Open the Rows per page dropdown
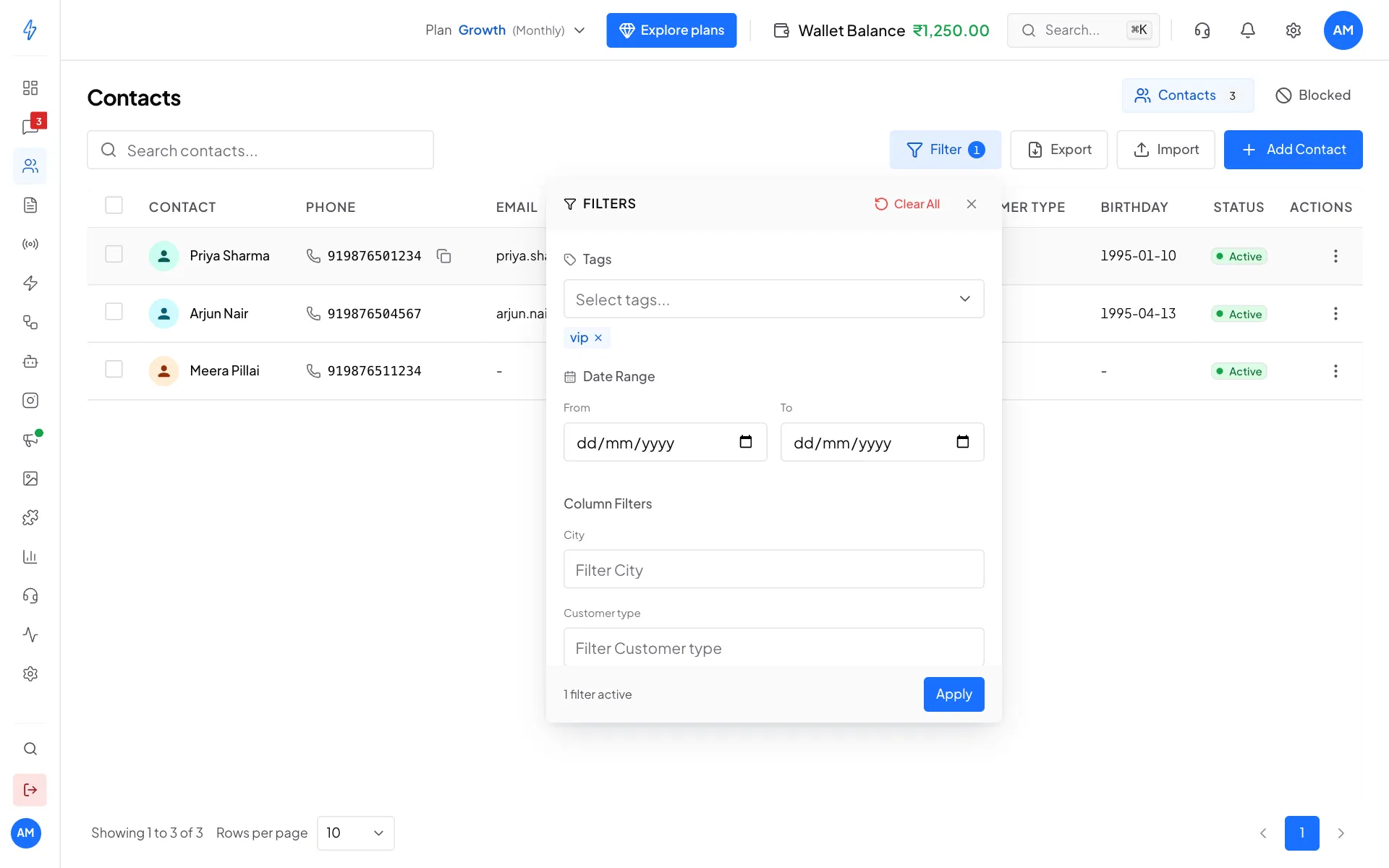Viewport: 1389px width, 868px height. click(355, 833)
